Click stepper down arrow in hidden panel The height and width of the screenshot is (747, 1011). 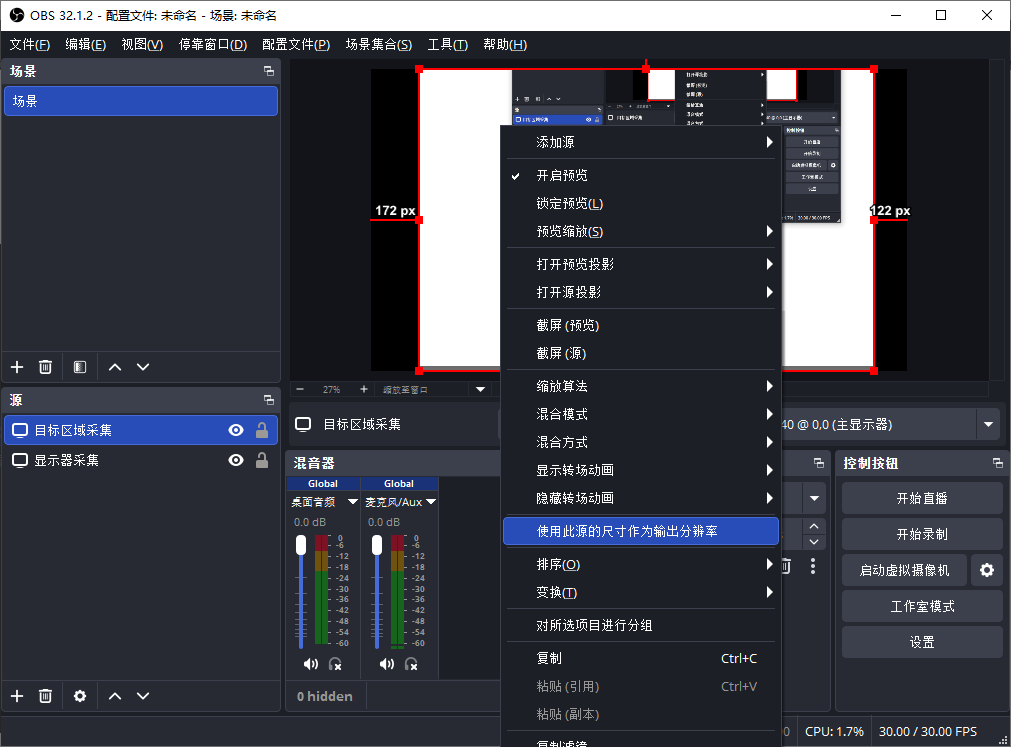tap(814, 541)
